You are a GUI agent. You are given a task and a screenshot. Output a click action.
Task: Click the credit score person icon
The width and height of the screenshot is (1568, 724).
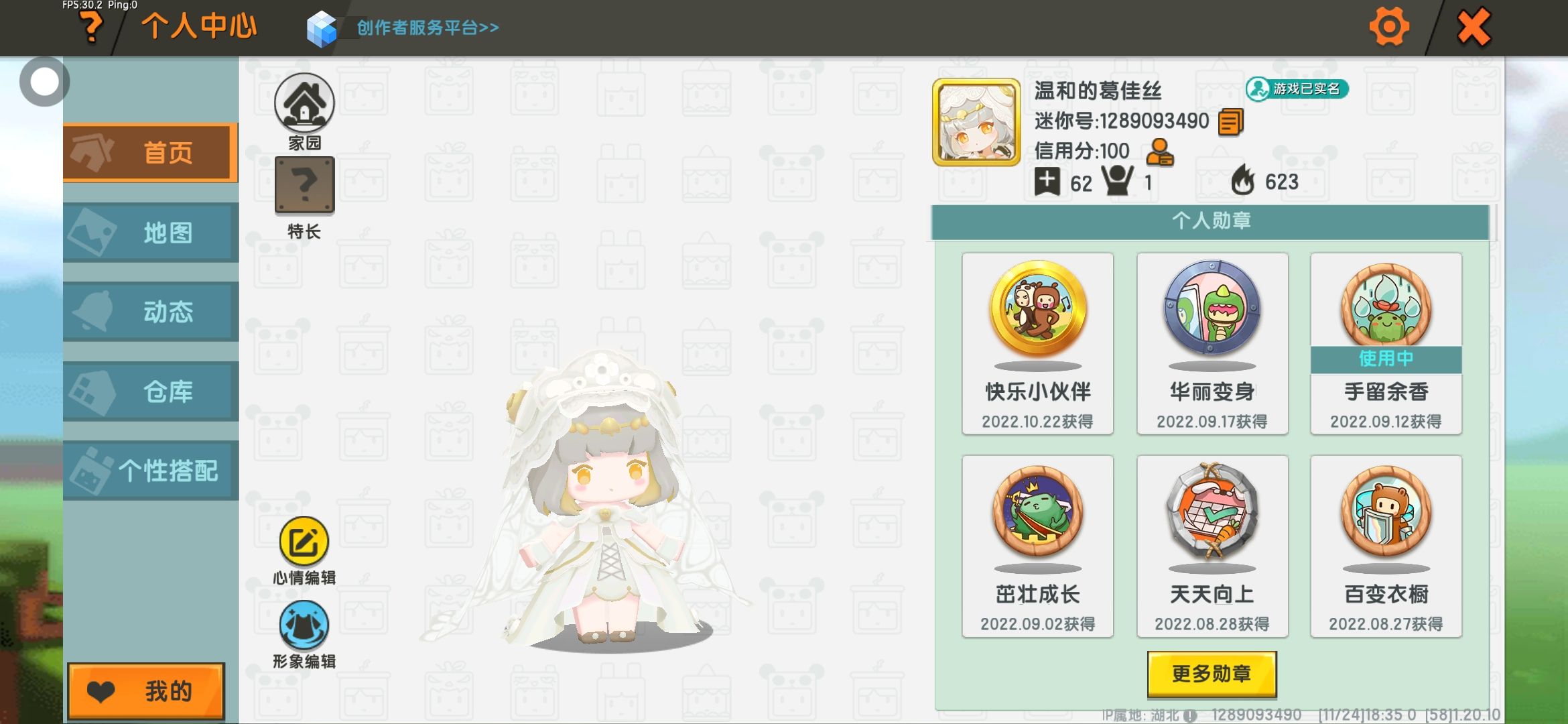(1160, 152)
